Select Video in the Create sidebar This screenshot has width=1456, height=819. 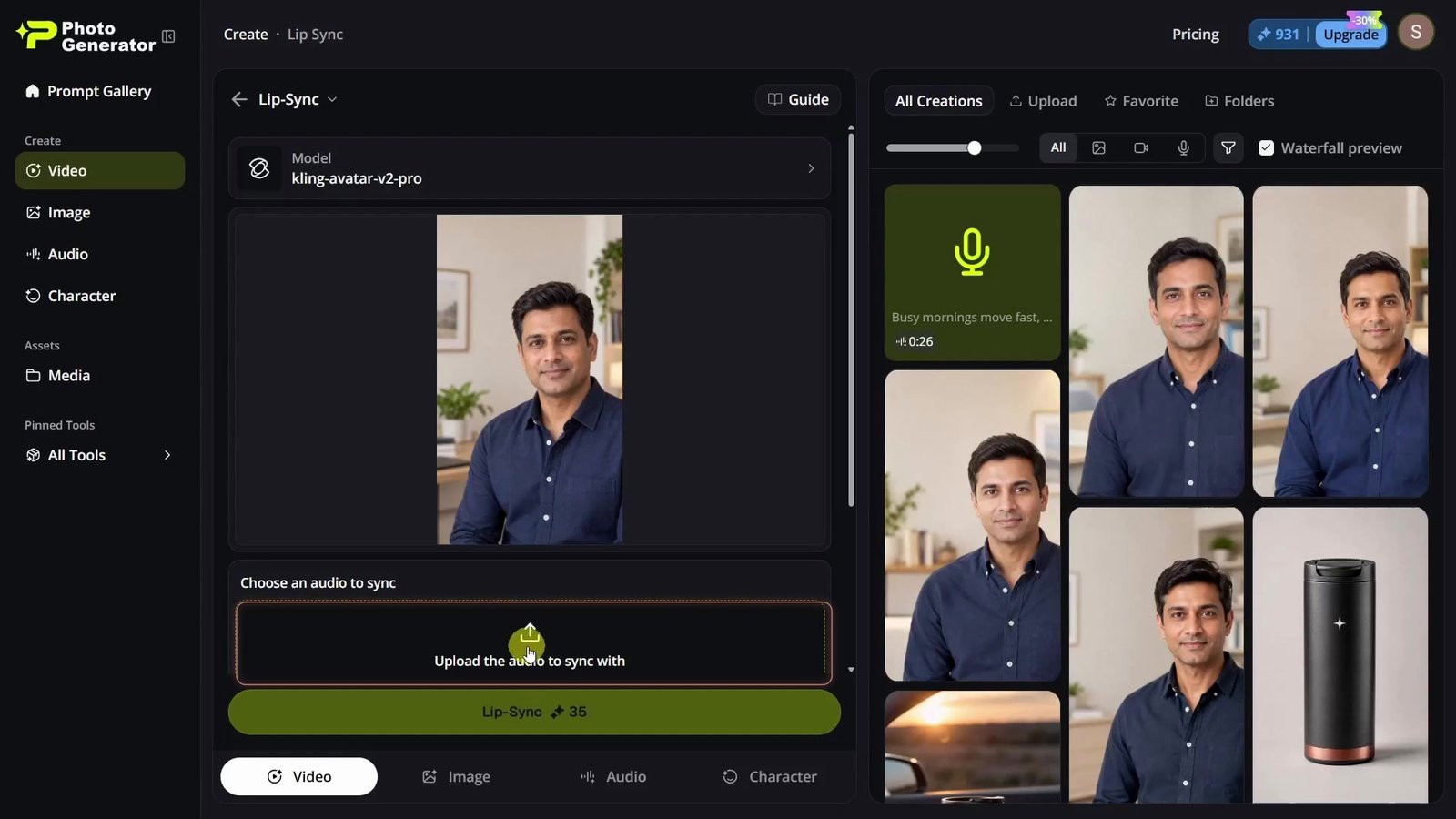pos(100,170)
